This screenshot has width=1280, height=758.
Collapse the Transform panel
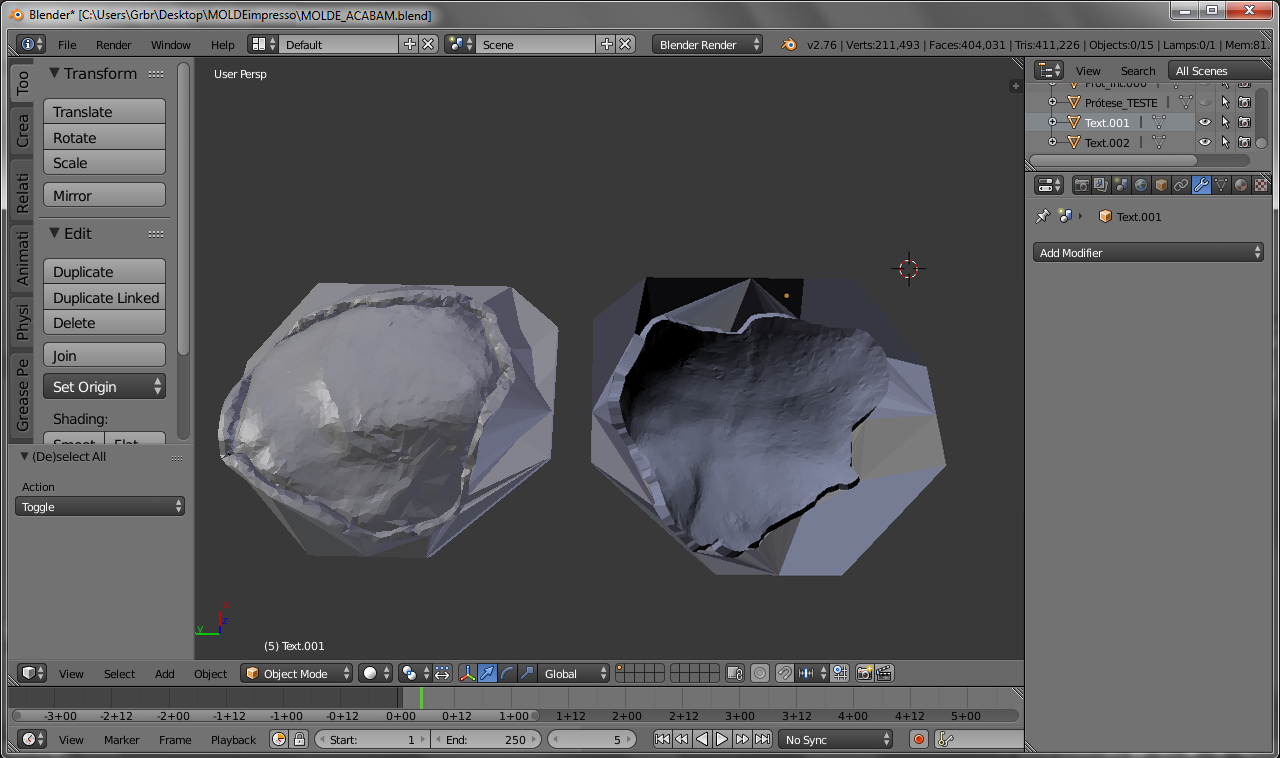point(54,74)
